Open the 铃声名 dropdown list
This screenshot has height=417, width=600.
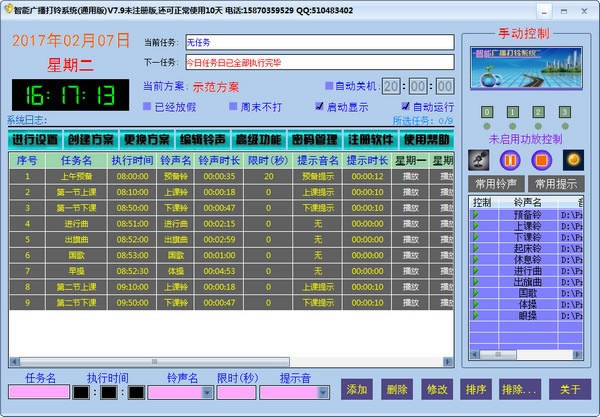point(208,393)
